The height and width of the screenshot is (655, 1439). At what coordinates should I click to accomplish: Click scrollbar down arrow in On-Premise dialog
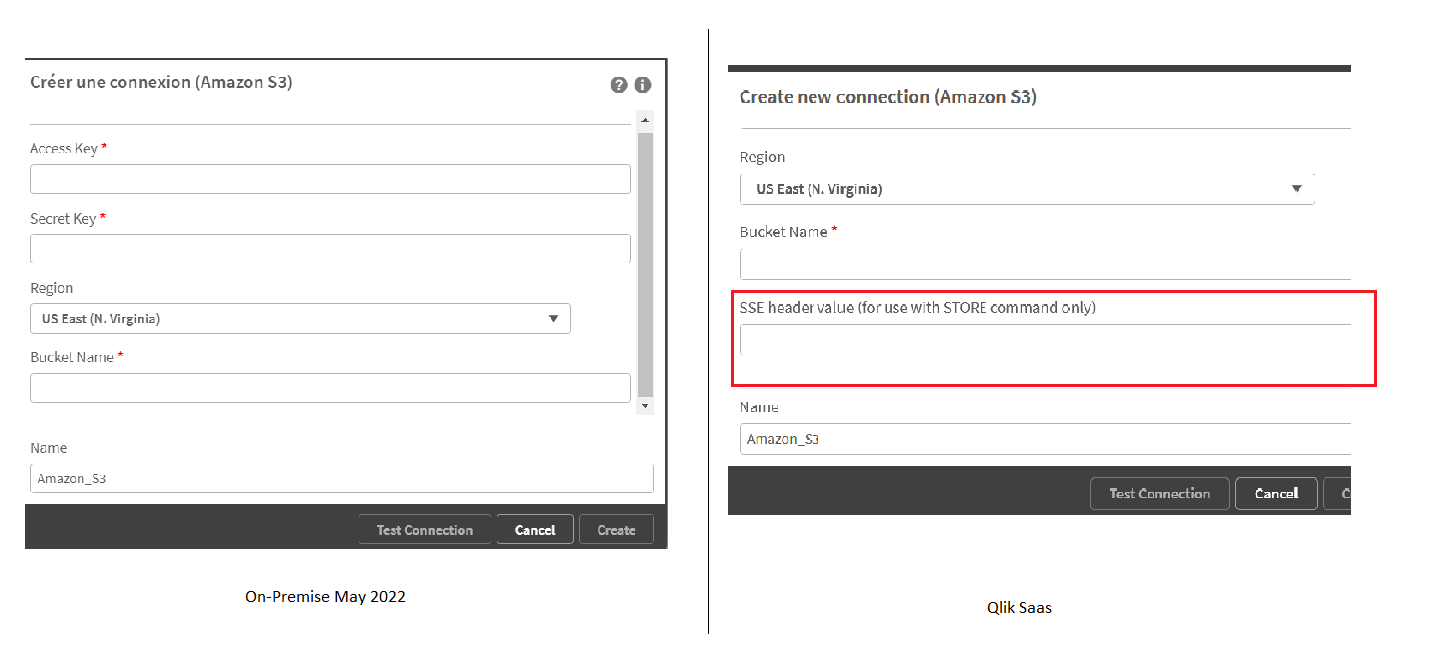pyautogui.click(x=645, y=406)
